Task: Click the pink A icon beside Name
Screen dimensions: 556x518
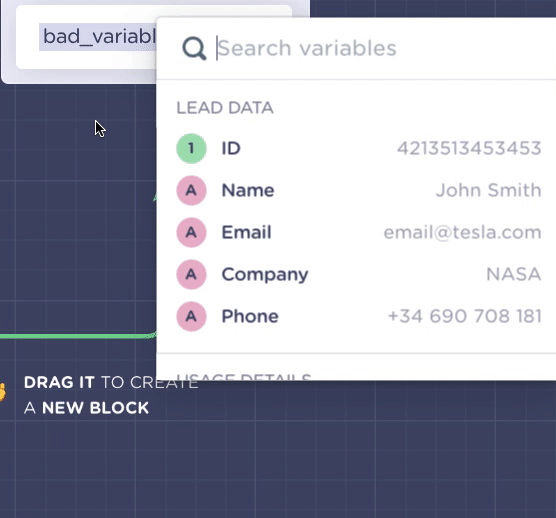Action: [191, 190]
